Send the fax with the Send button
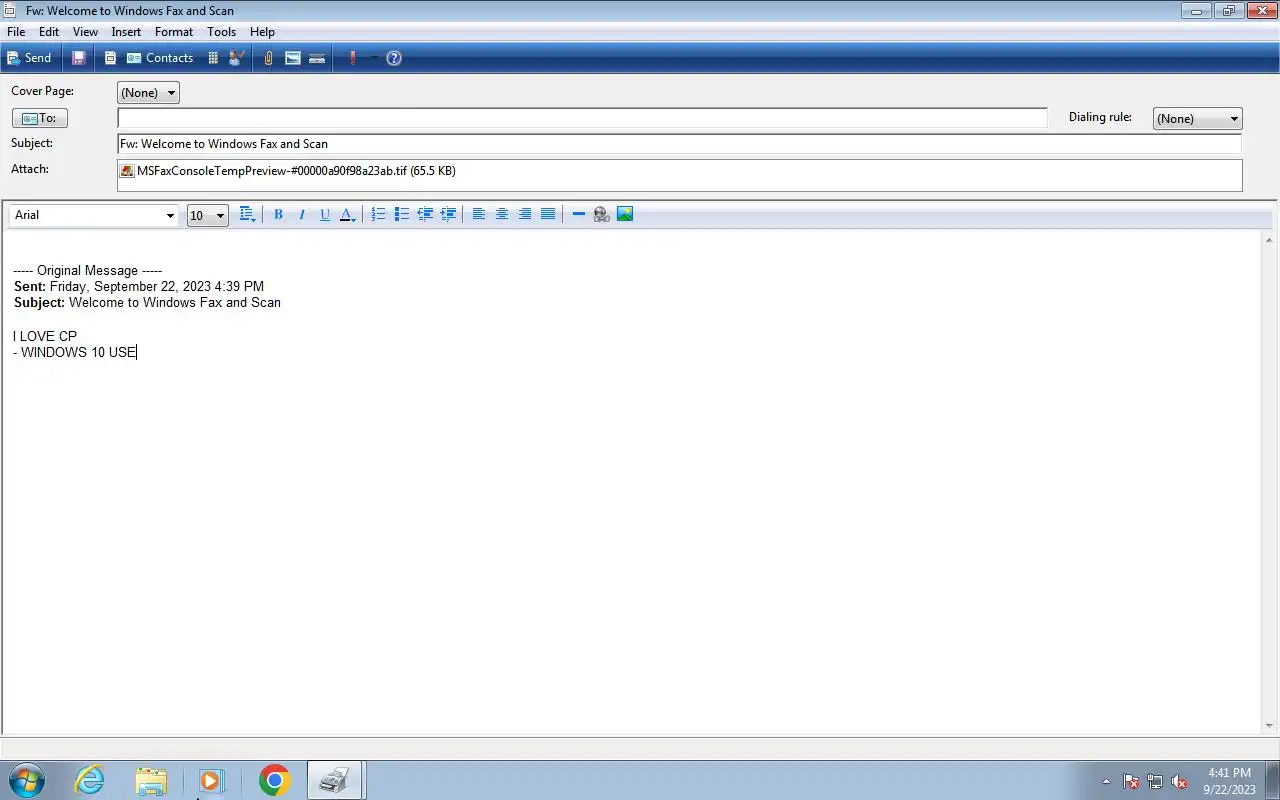The height and width of the screenshot is (800, 1280). pyautogui.click(x=29, y=58)
